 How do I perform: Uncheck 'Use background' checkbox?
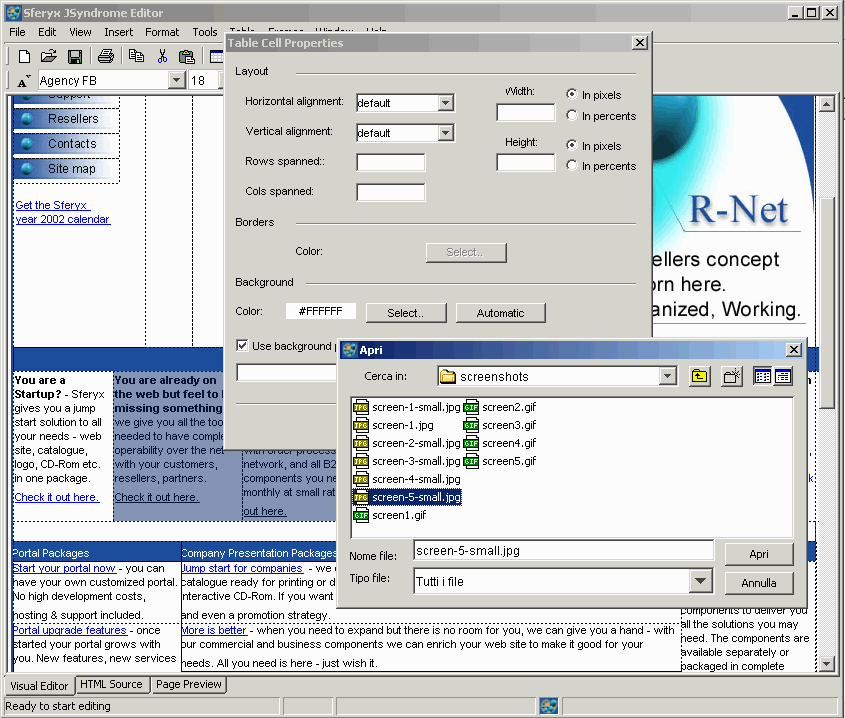click(242, 346)
